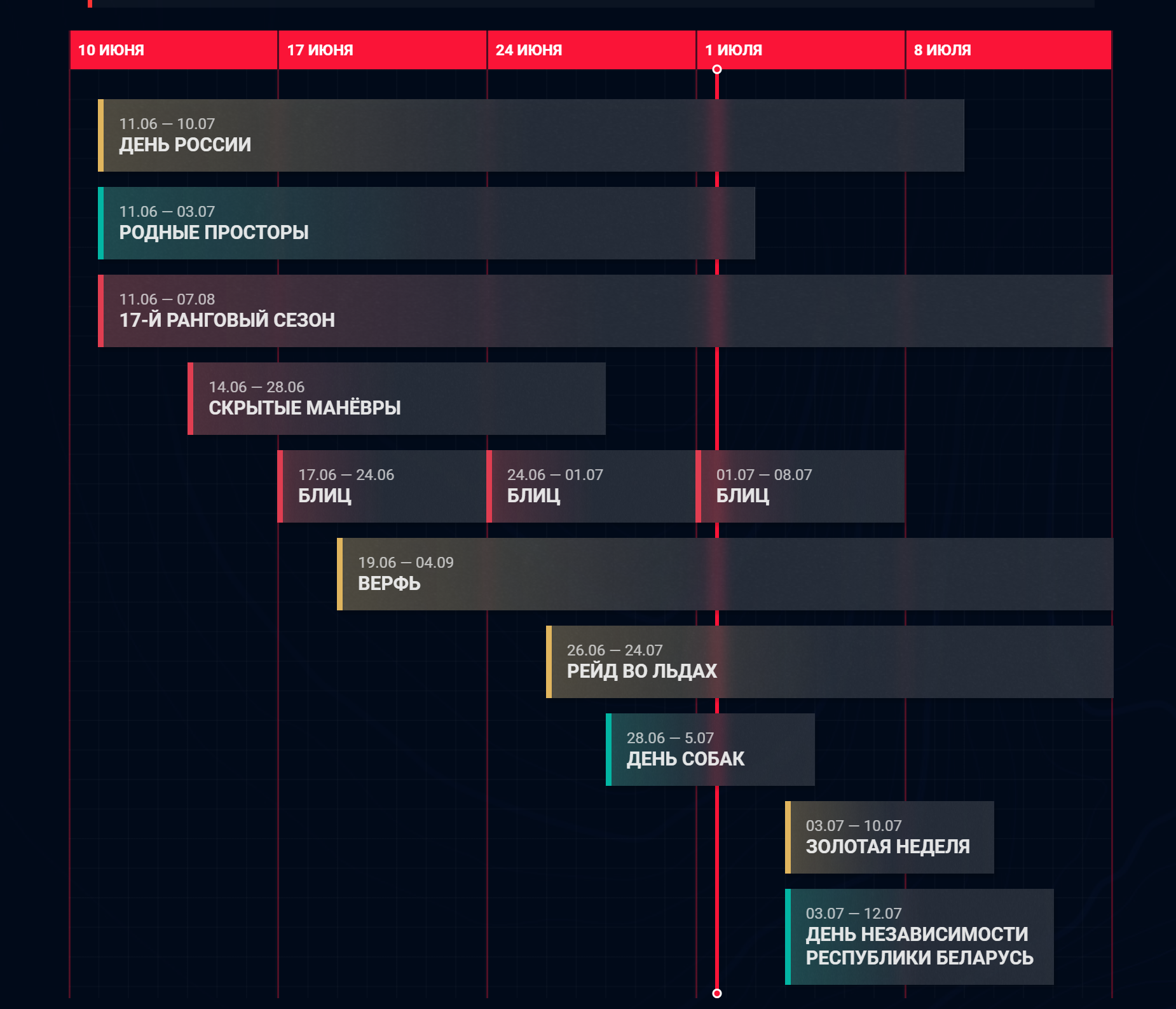Select the 24 июня week header
The height and width of the screenshot is (1009, 1176).
tap(591, 50)
